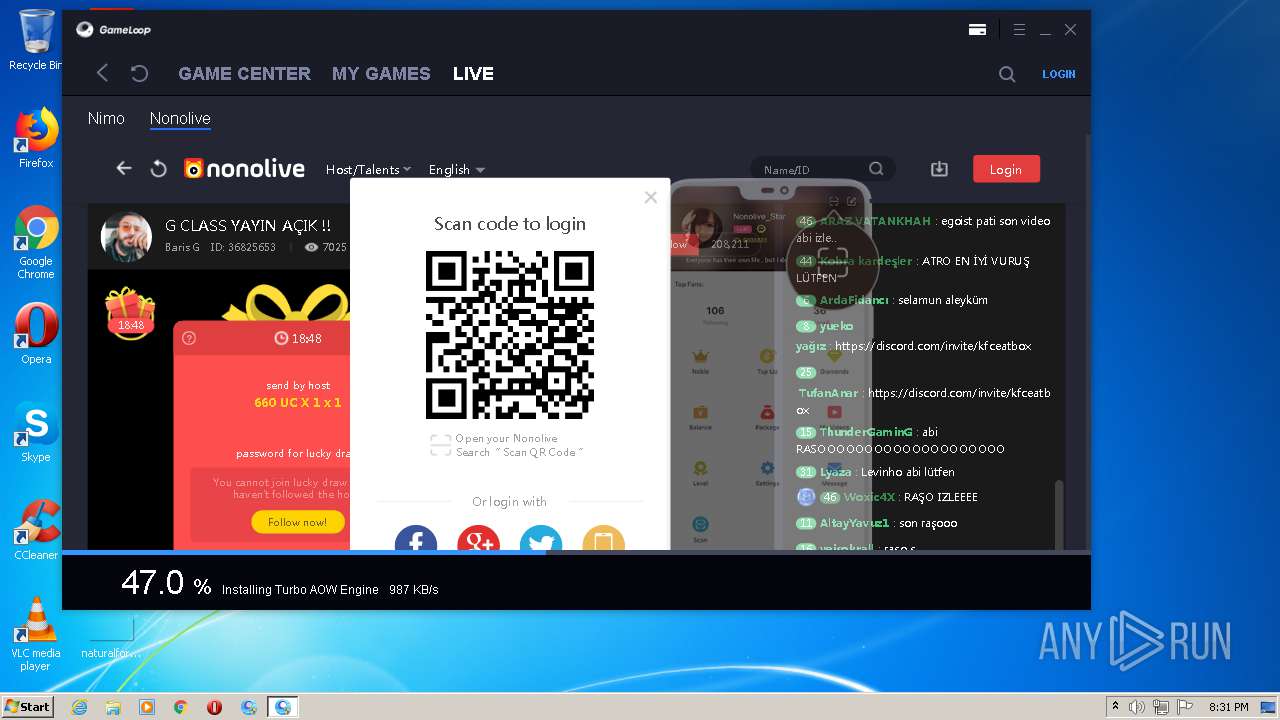Click the QR code image
Screen dimensions: 1280x720
pos(510,335)
